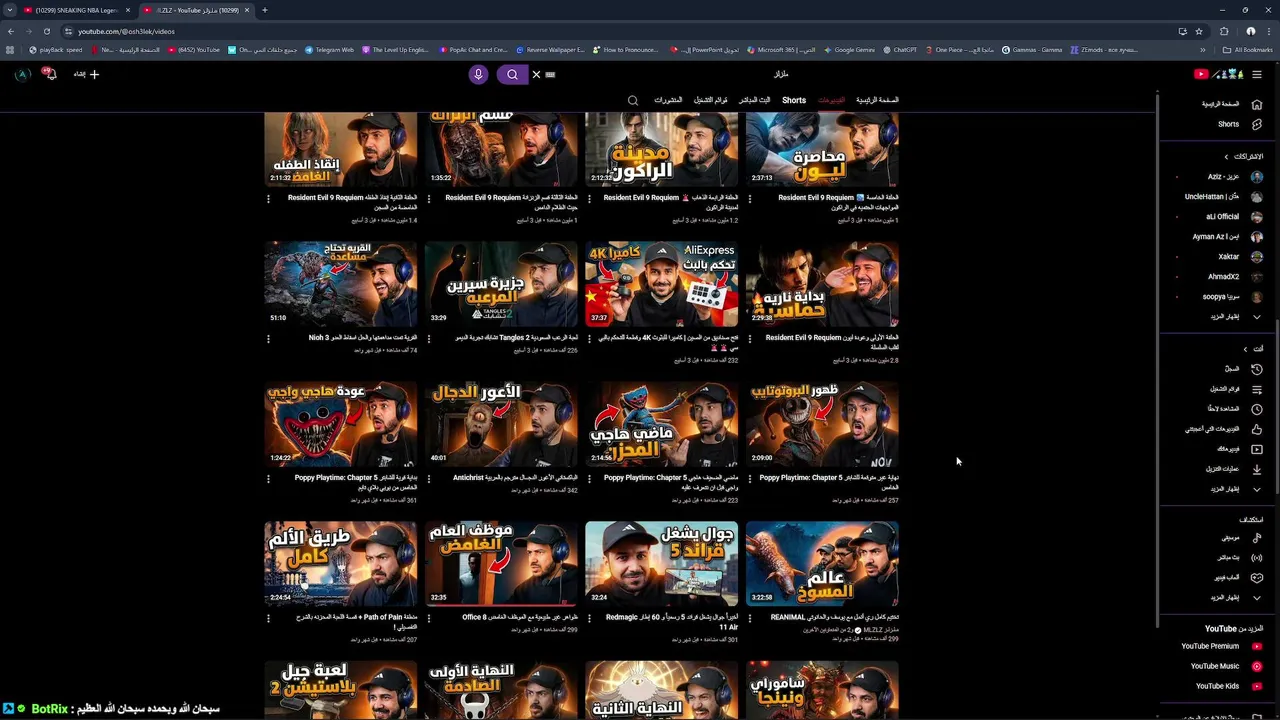Open Downloads icon in the sidebar
Image resolution: width=1280 pixels, height=720 pixels.
[x=1257, y=469]
